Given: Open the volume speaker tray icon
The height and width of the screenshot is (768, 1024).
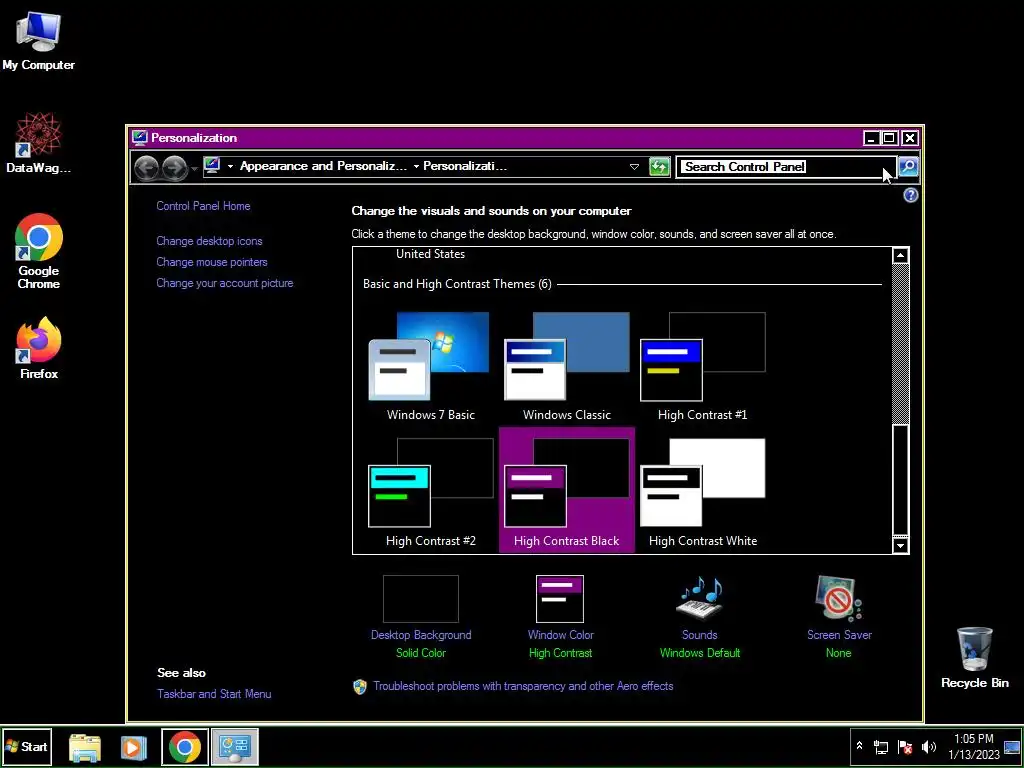Looking at the screenshot, I should [x=928, y=747].
